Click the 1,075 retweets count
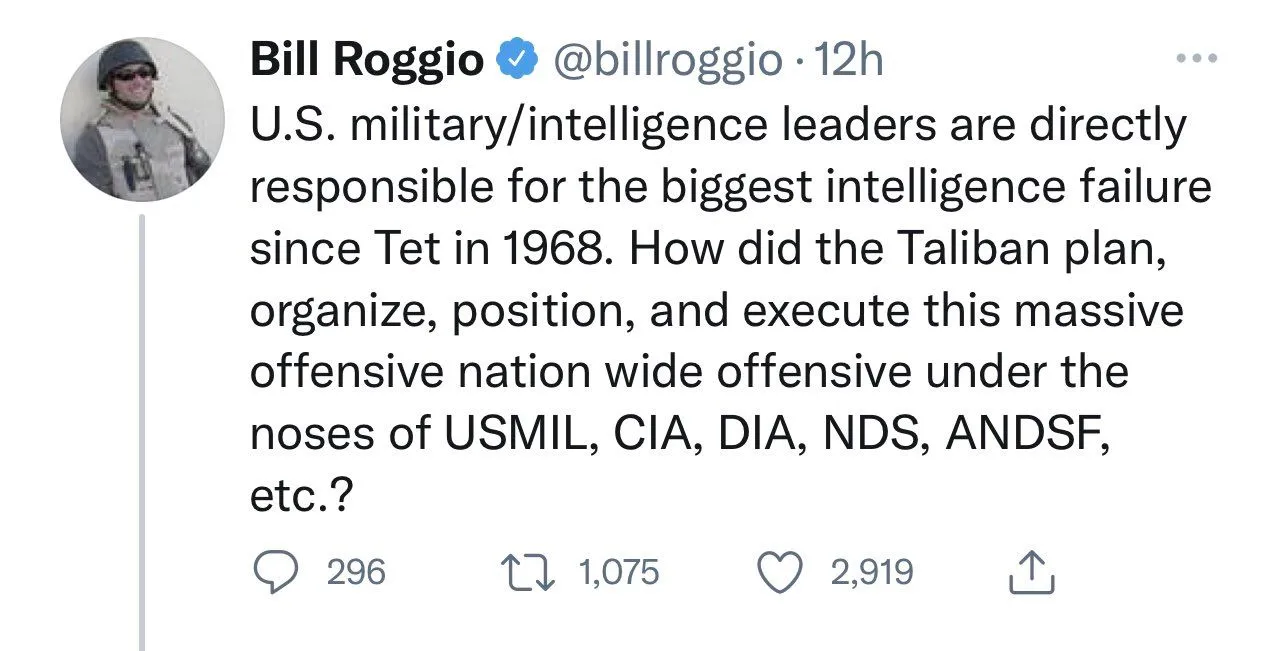1284x651 pixels. coord(619,572)
